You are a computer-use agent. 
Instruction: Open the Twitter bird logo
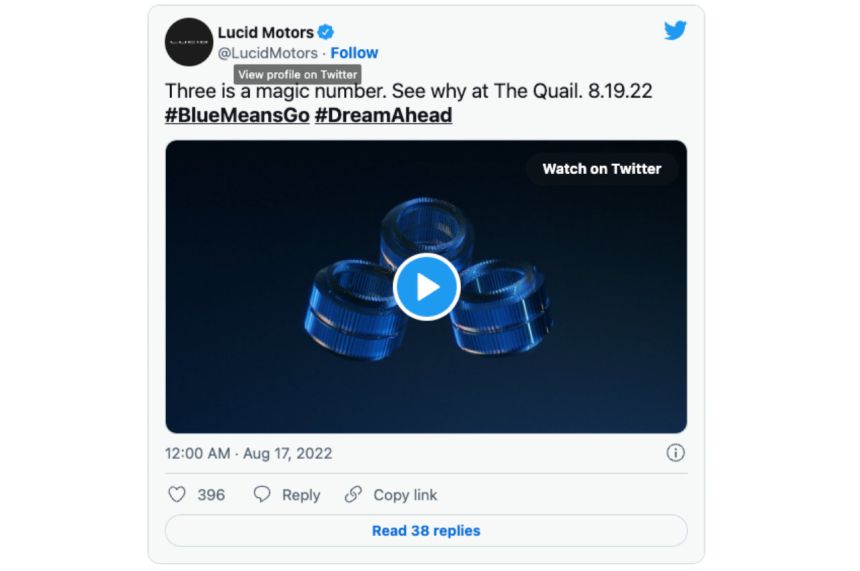tap(675, 31)
